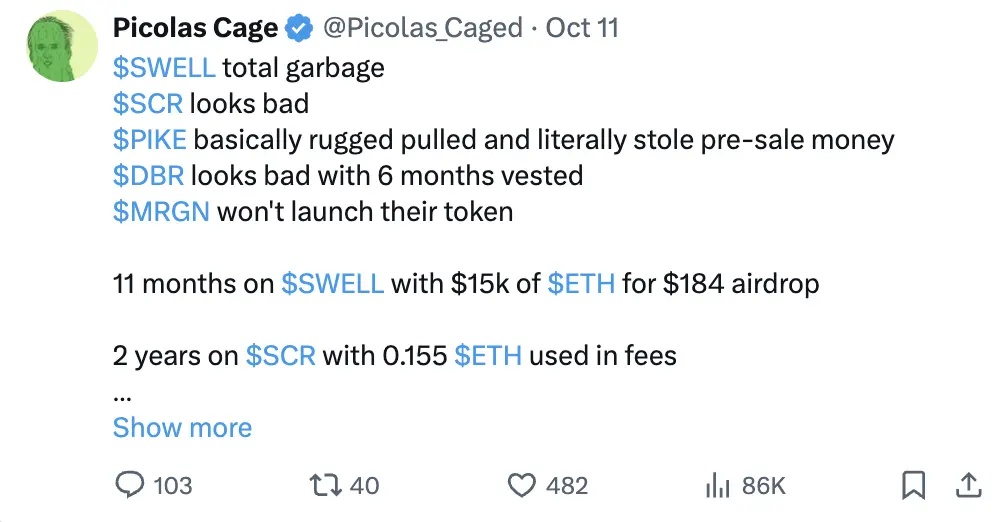Open the view analytics bar chart icon
The height and width of the screenshot is (522, 1008).
tap(716, 485)
